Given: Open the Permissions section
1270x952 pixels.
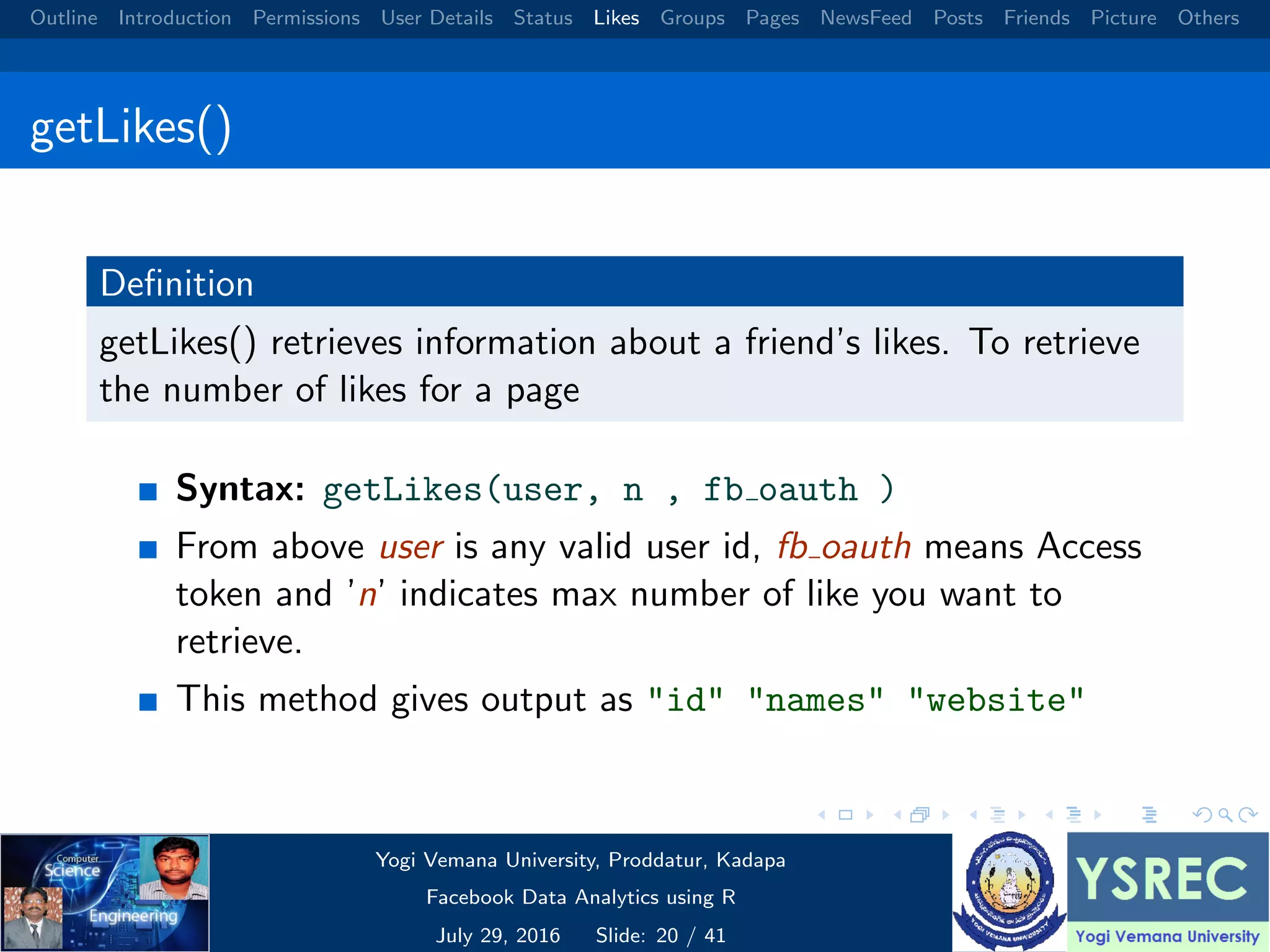Looking at the screenshot, I should (306, 18).
